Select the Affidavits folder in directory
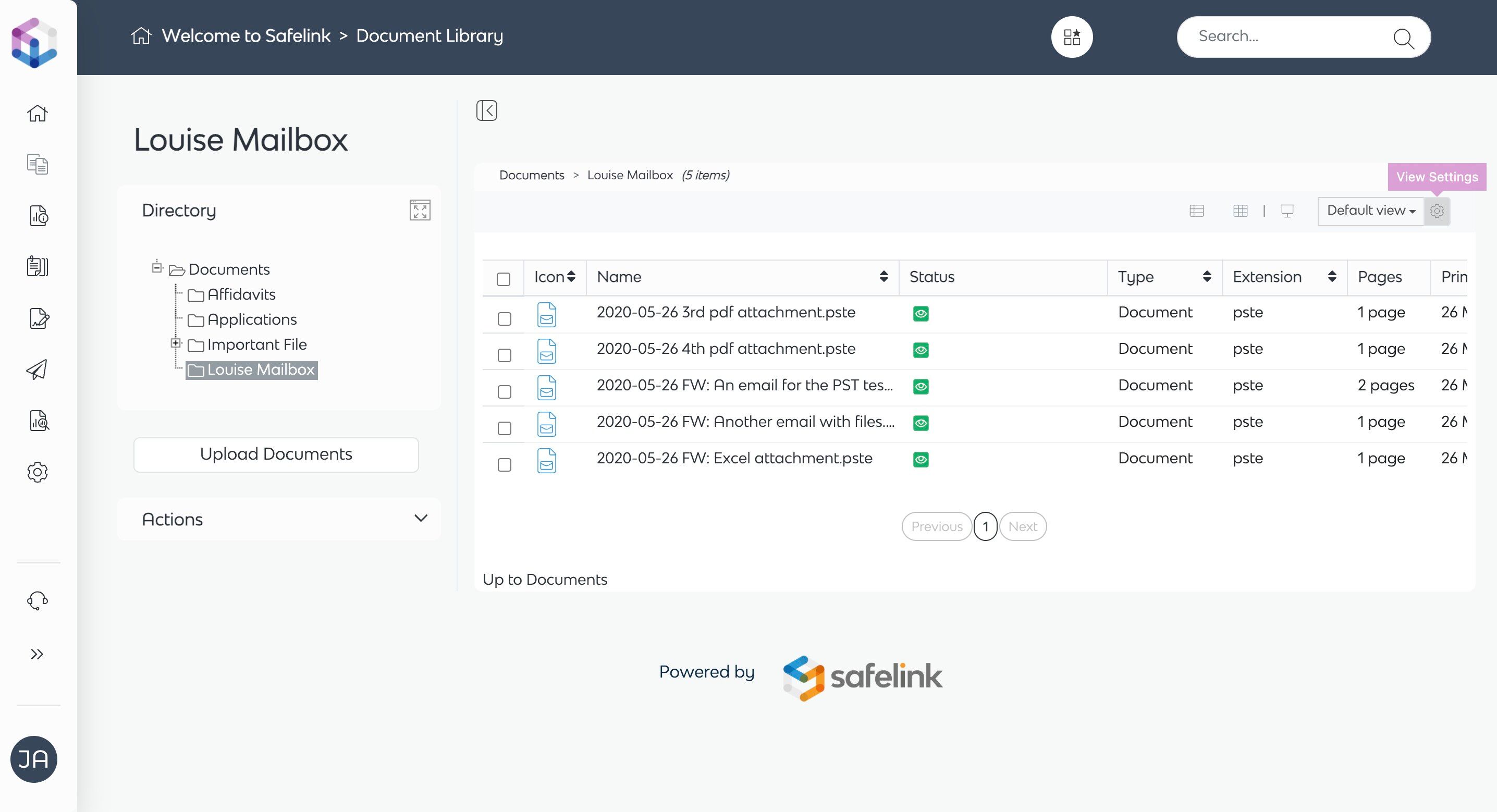The image size is (1497, 812). (241, 294)
